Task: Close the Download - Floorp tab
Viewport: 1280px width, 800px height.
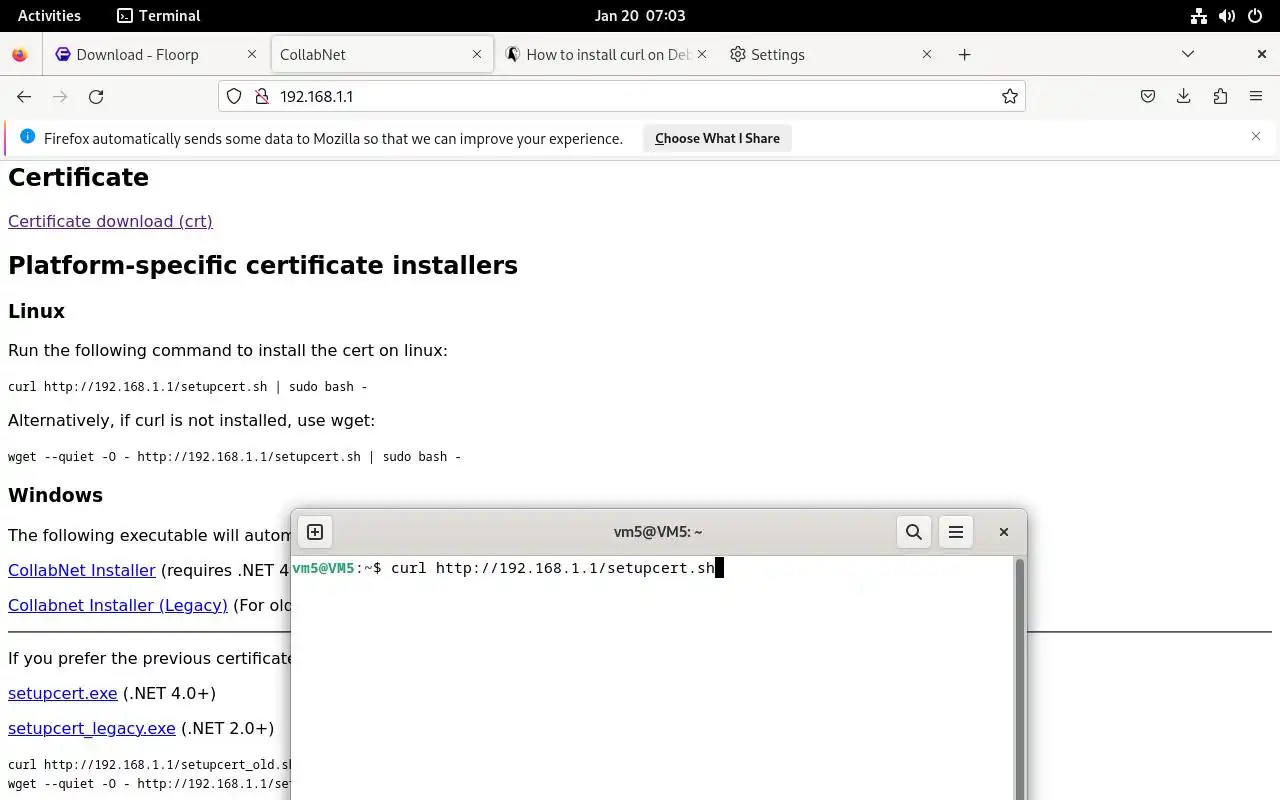Action: tap(251, 55)
